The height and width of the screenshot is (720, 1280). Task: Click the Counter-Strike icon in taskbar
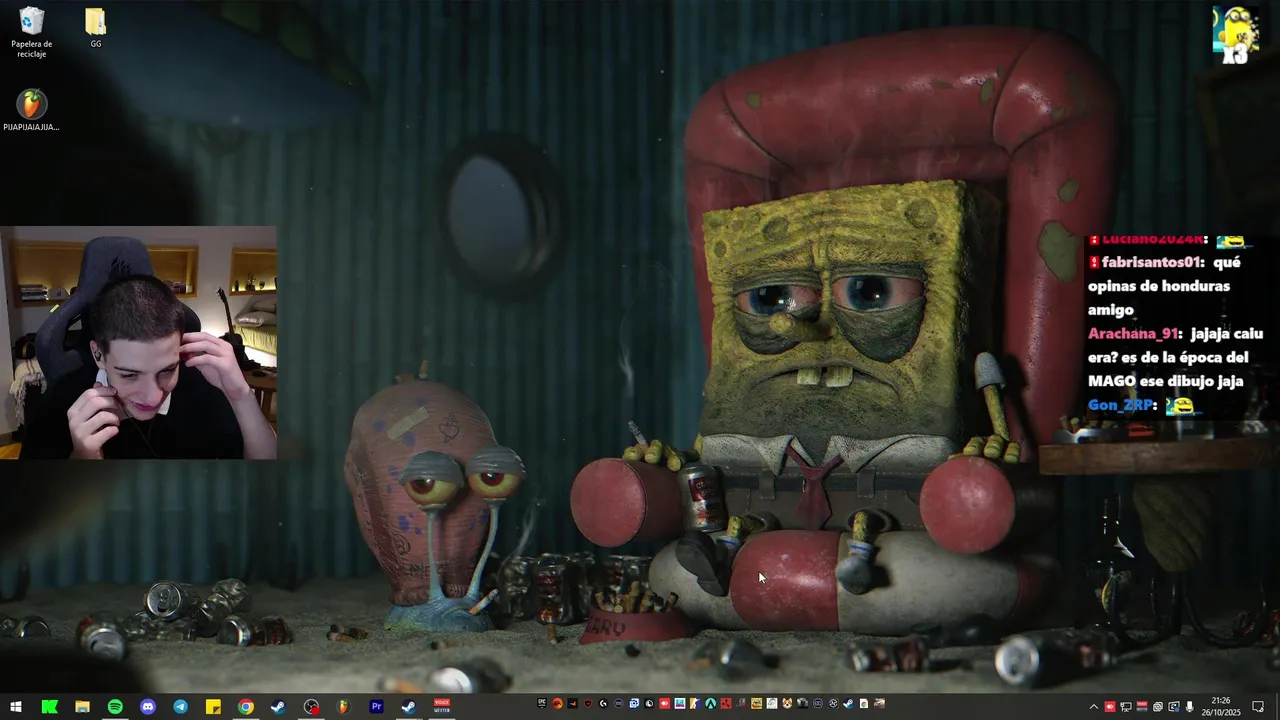point(695,703)
